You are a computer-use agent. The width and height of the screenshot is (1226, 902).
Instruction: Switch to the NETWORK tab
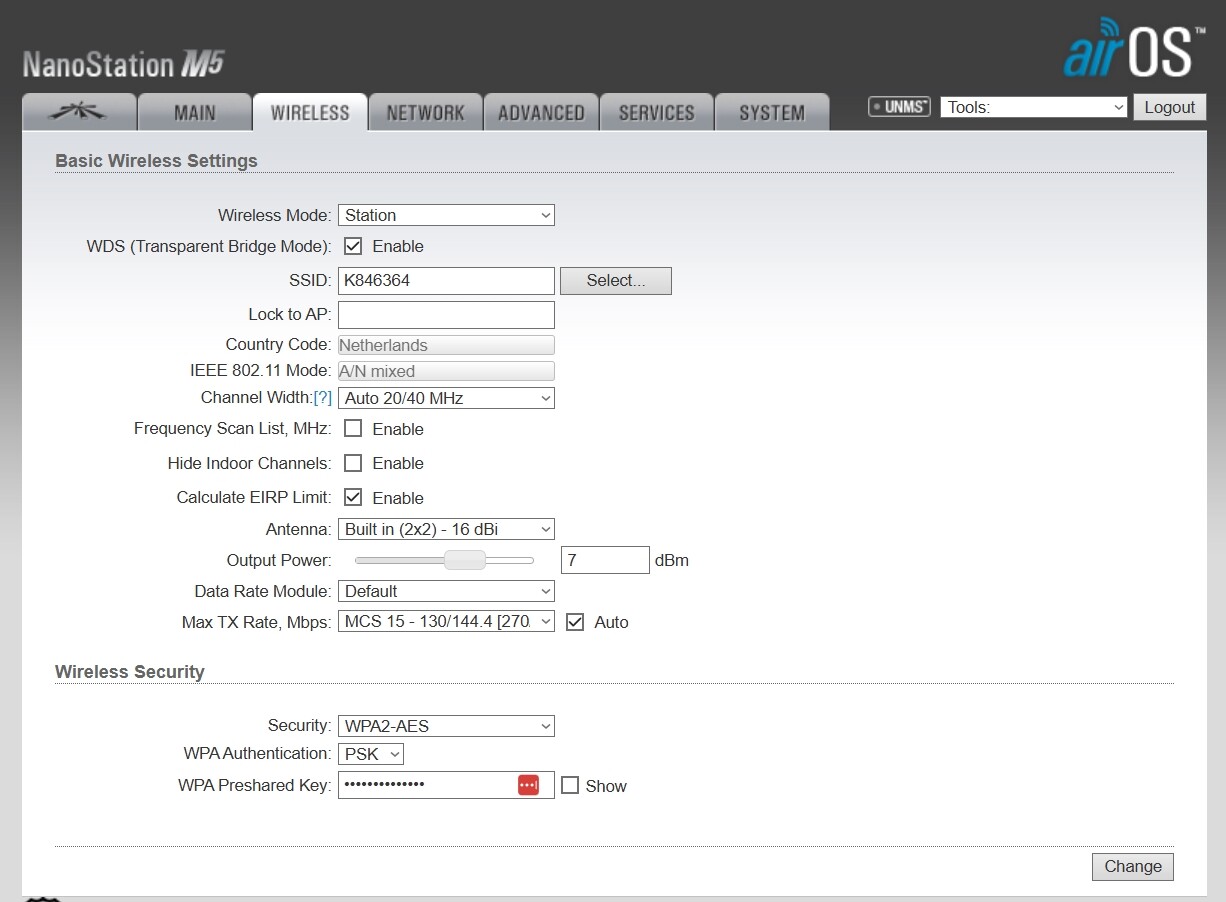425,112
